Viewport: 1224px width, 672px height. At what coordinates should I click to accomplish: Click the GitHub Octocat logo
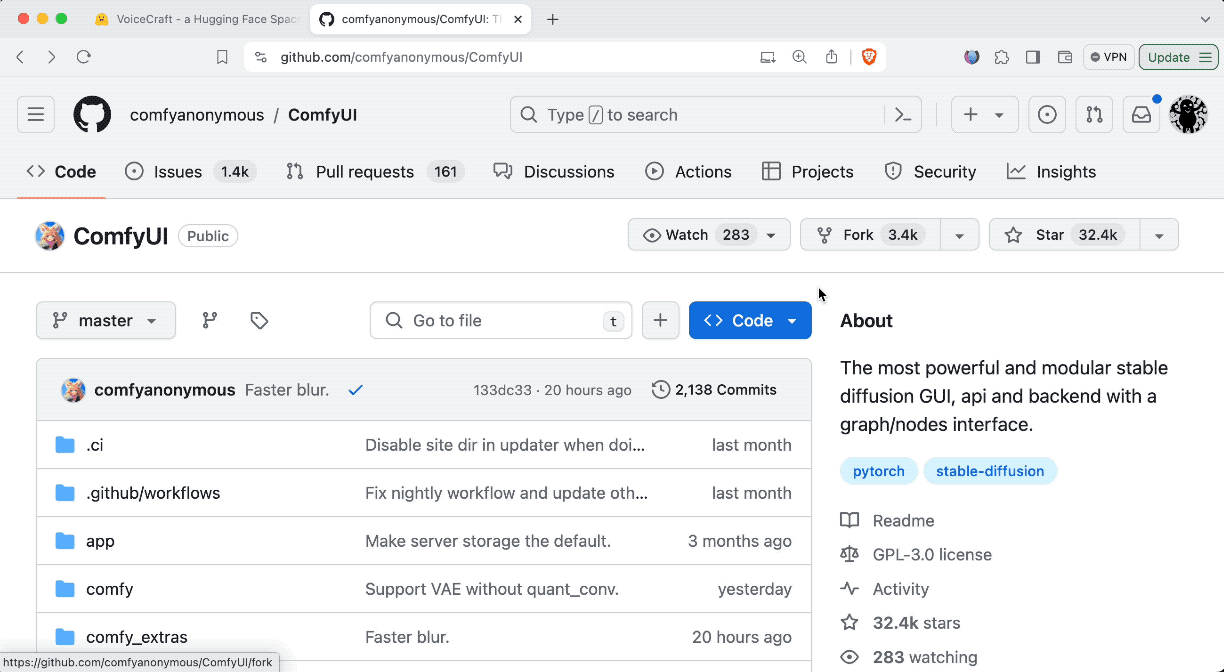click(92, 115)
